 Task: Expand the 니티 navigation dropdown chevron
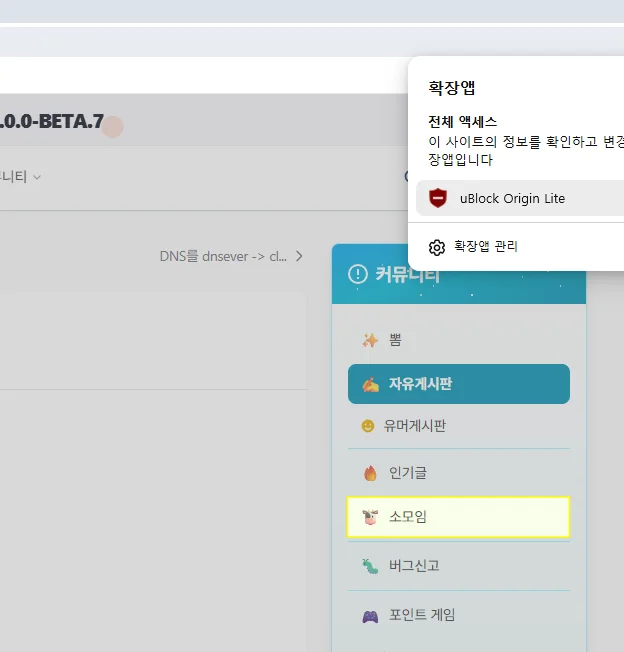[x=37, y=177]
